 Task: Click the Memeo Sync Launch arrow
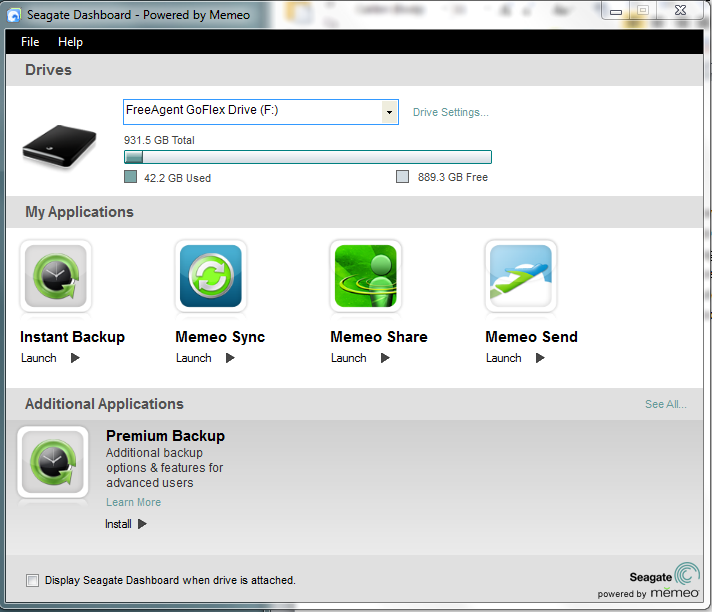click(x=230, y=358)
